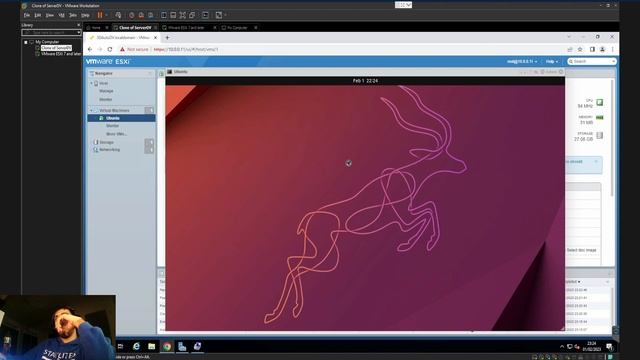Viewport: 640px width, 360px height.
Task: Open Storage in the Navigator
Action: pos(106,142)
